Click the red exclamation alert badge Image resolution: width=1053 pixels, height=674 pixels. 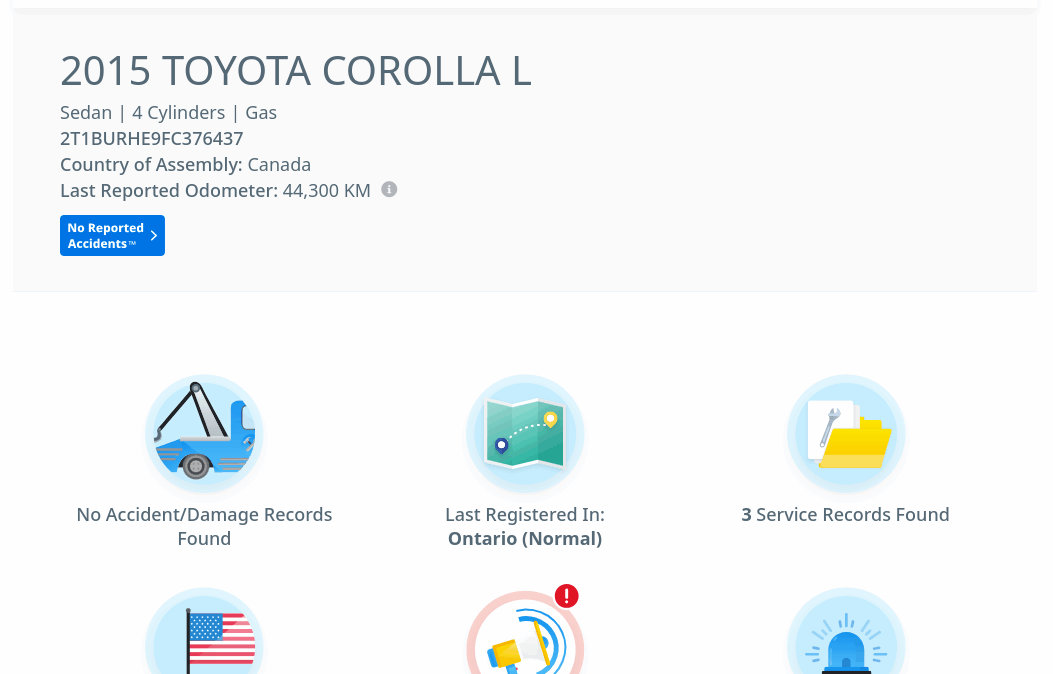pyautogui.click(x=567, y=596)
